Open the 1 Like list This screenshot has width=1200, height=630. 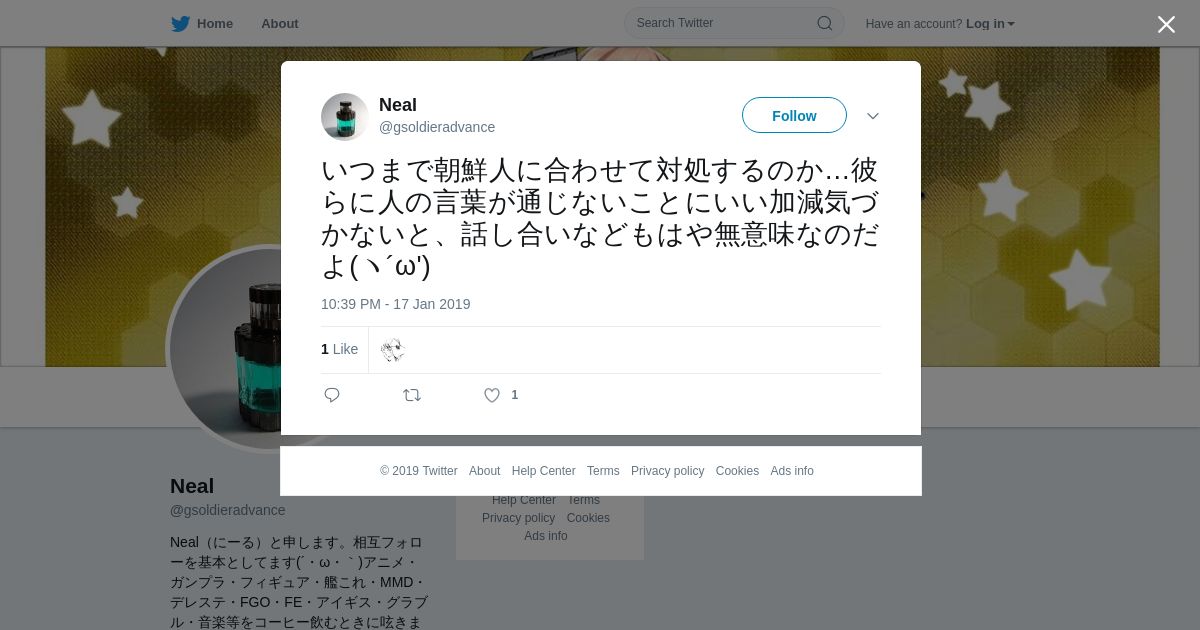339,349
